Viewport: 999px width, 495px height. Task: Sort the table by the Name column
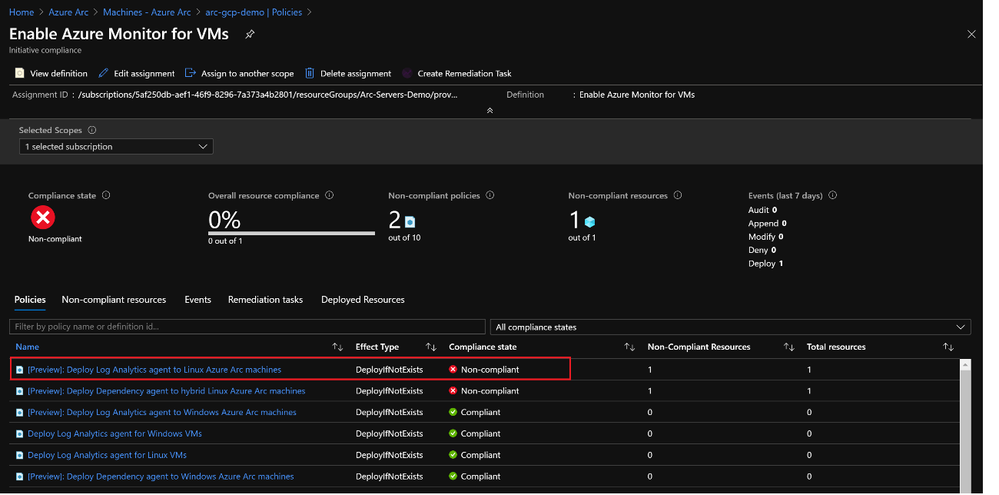coord(338,347)
